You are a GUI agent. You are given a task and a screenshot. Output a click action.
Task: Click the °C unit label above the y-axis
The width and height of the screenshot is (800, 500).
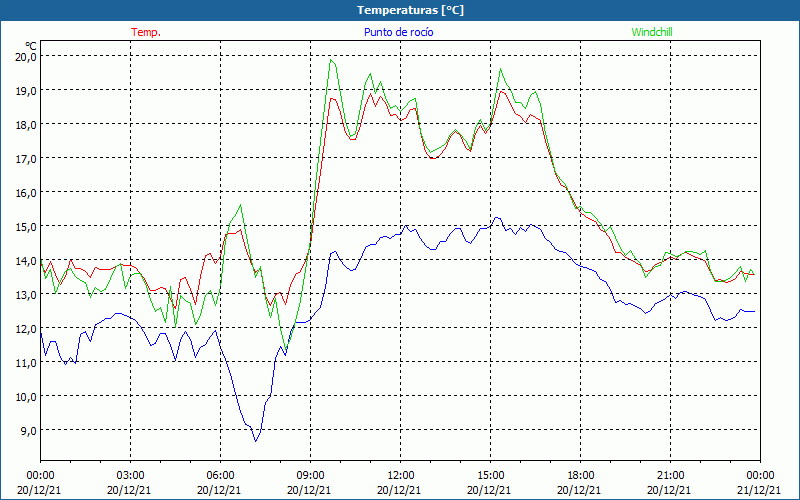click(31, 45)
